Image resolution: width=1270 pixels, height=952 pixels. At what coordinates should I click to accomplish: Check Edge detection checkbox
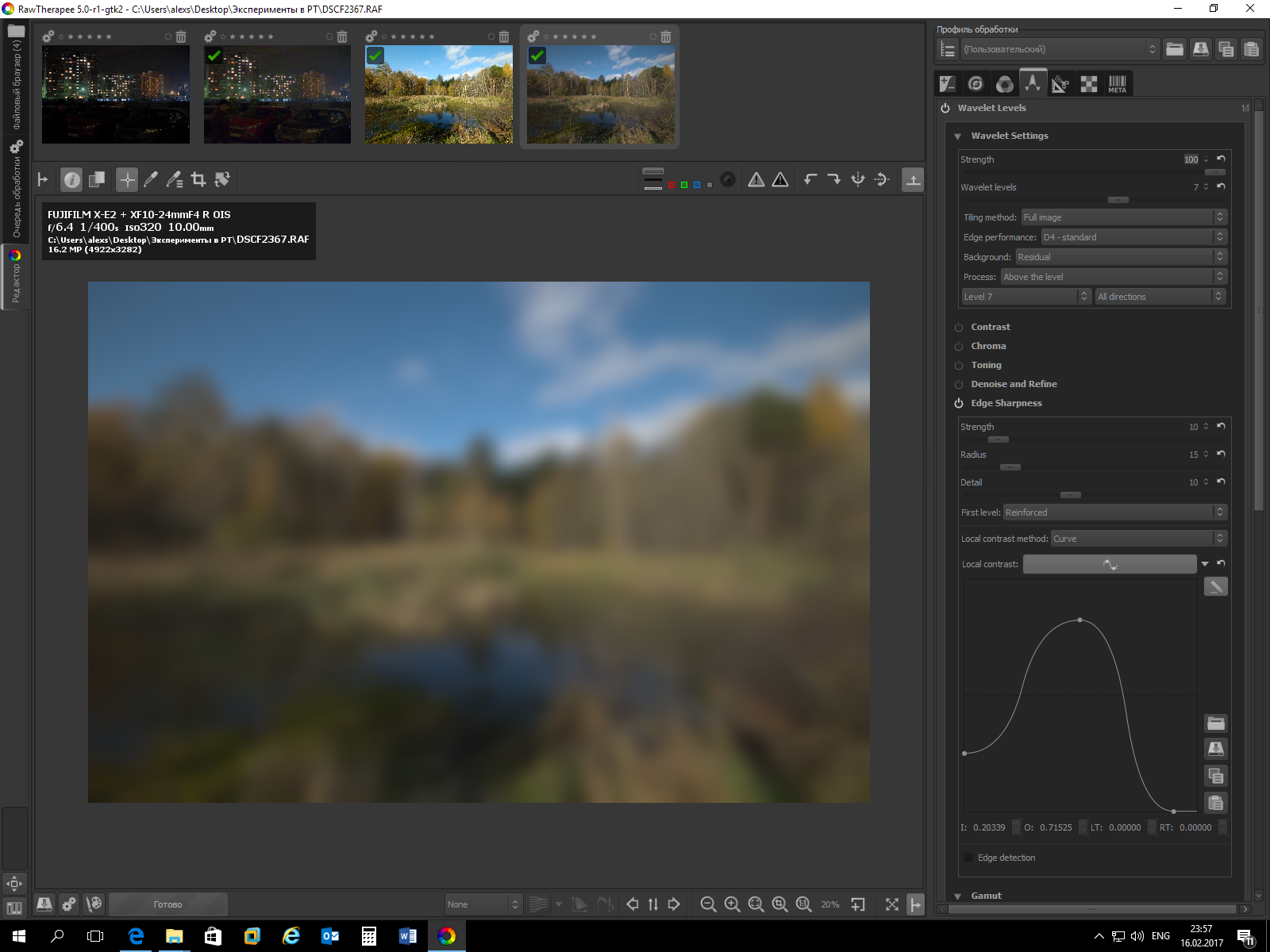(x=968, y=858)
